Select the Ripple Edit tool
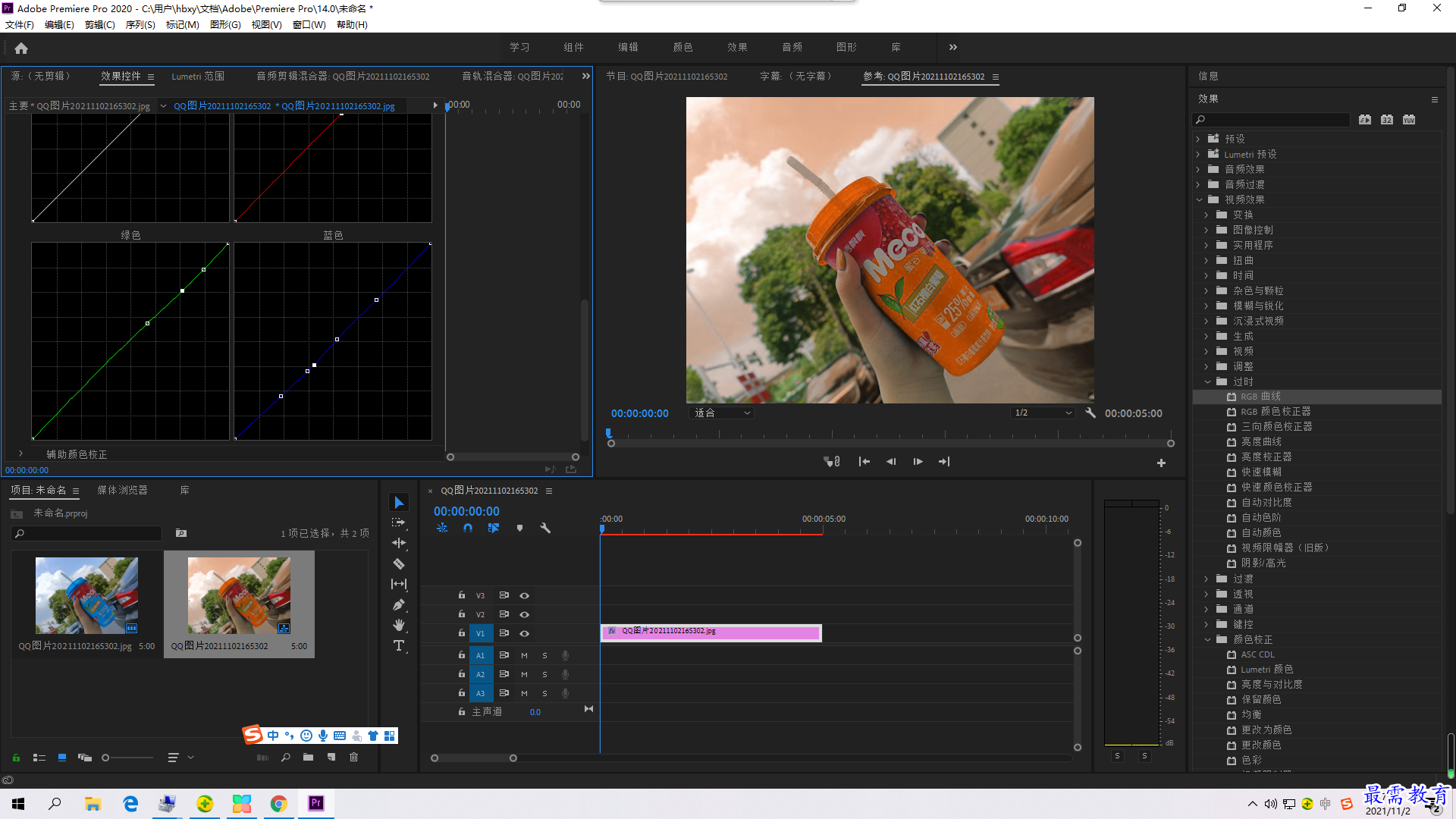This screenshot has width=1456, height=819. [399, 543]
